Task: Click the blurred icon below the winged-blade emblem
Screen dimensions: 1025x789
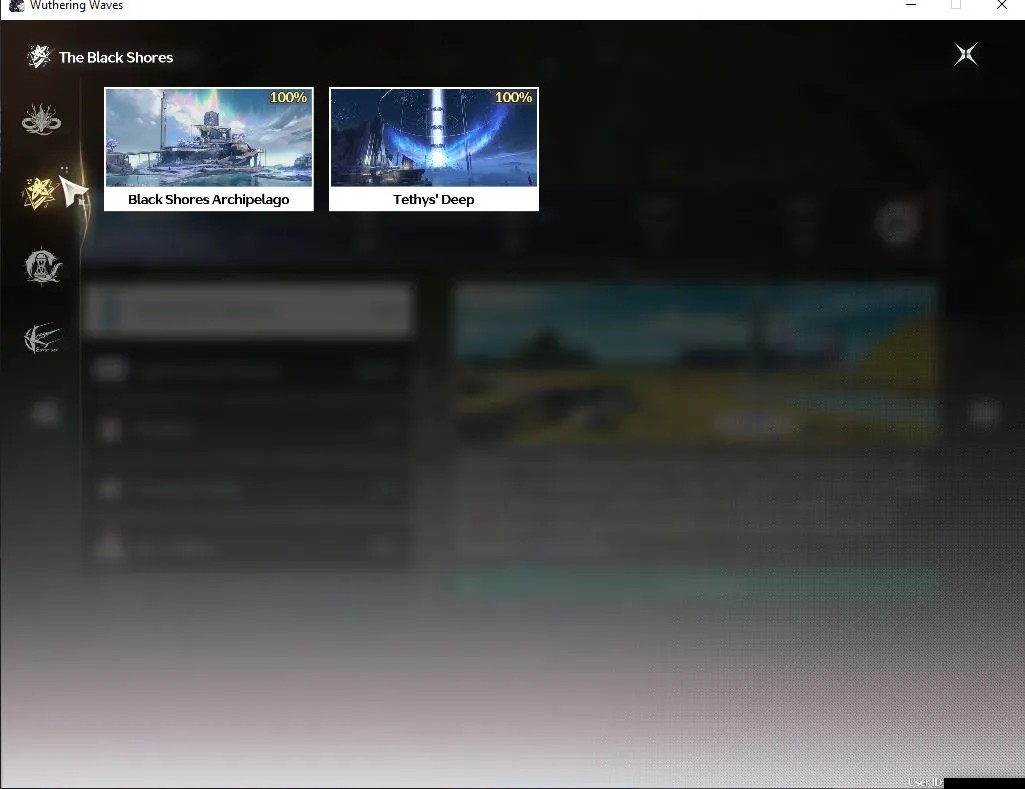Action: [44, 414]
